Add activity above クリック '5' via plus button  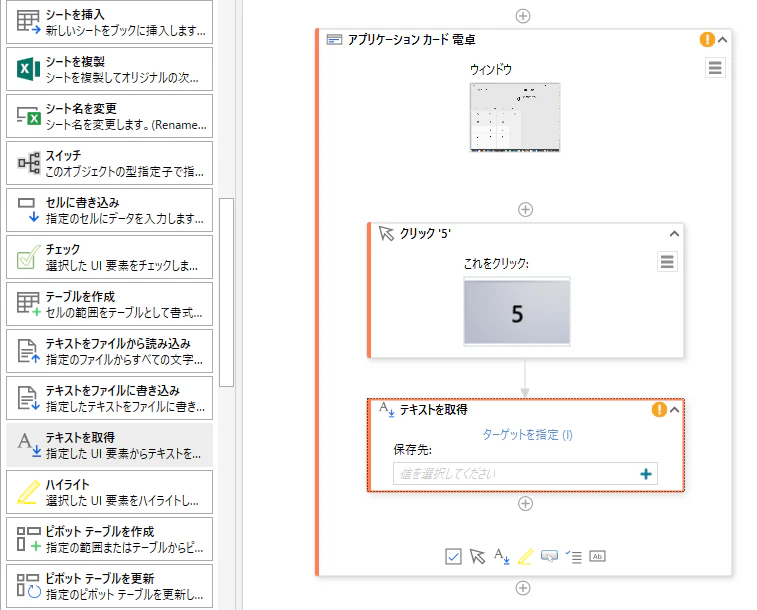[525, 209]
